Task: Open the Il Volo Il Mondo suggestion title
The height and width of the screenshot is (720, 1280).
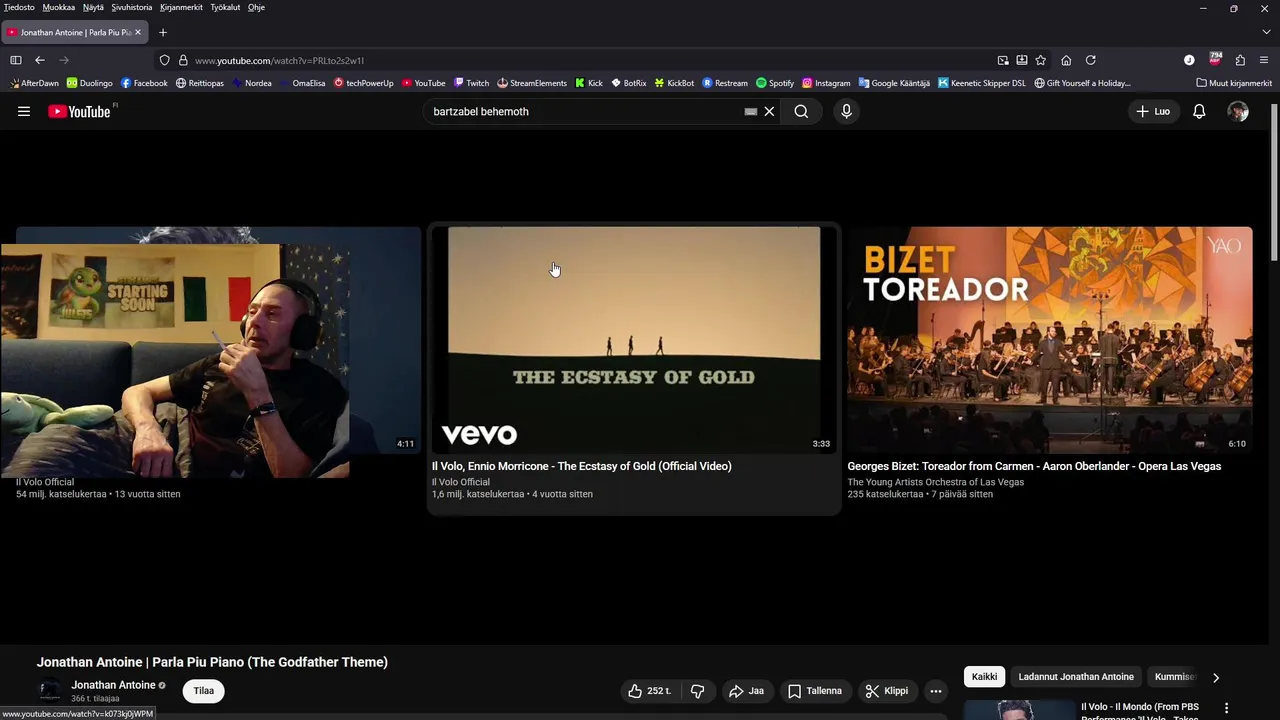Action: click(1140, 712)
